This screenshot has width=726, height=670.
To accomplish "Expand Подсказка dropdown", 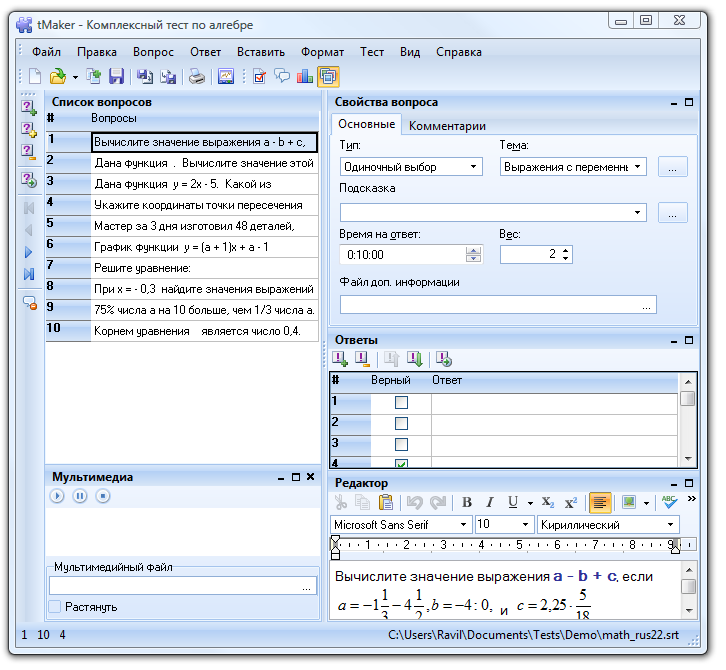I will click(638, 213).
